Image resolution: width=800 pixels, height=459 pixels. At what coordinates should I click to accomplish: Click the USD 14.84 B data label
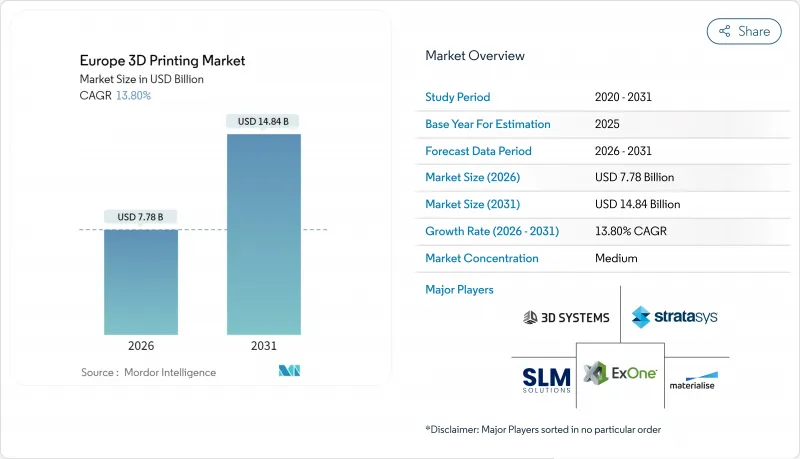click(264, 122)
